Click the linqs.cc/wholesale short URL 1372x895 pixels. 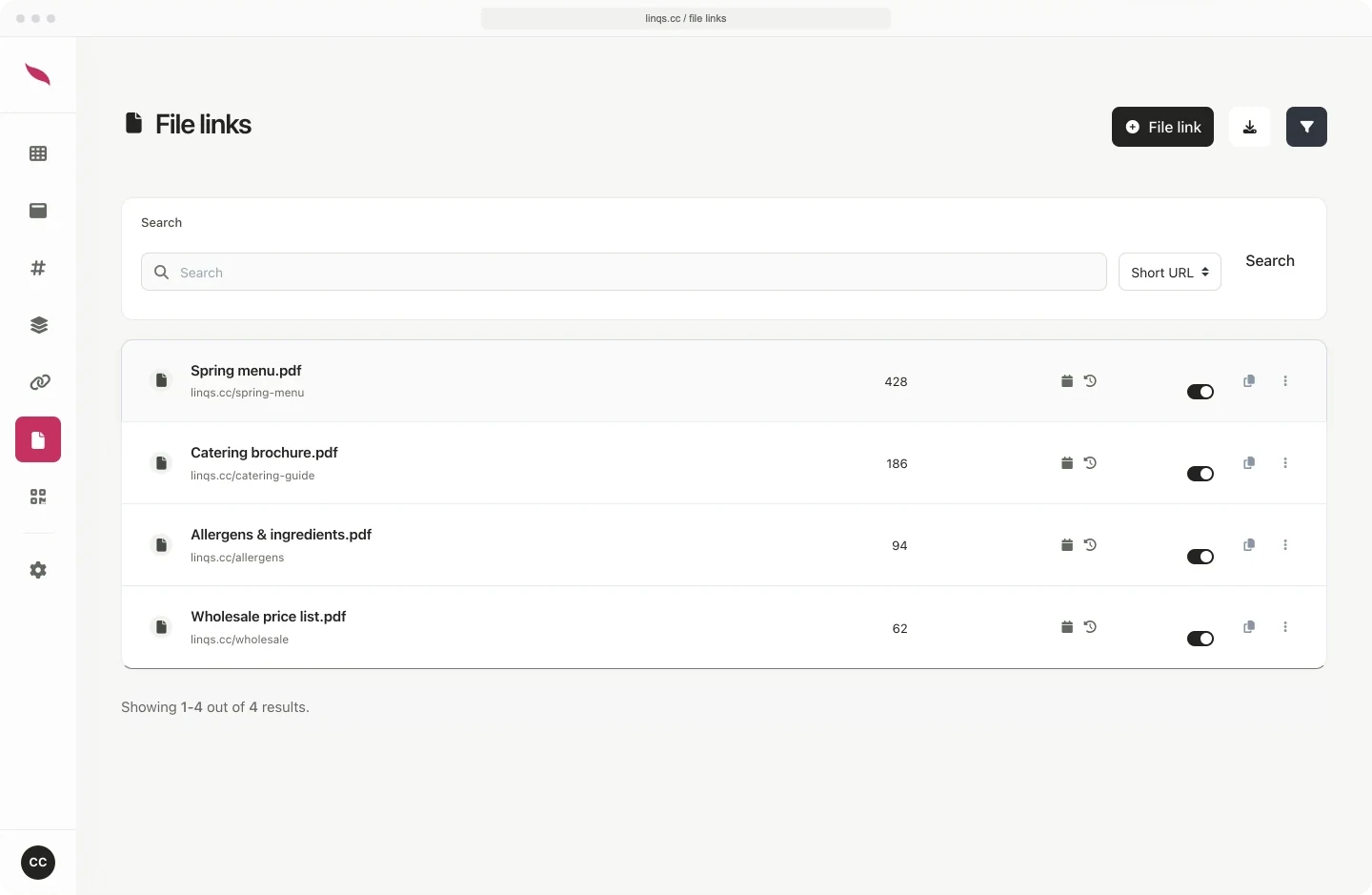239,640
